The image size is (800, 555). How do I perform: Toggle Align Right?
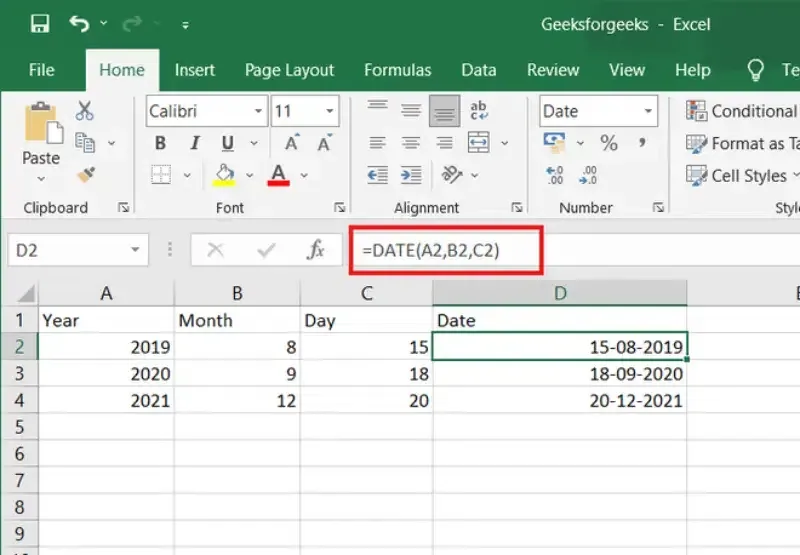(x=444, y=143)
